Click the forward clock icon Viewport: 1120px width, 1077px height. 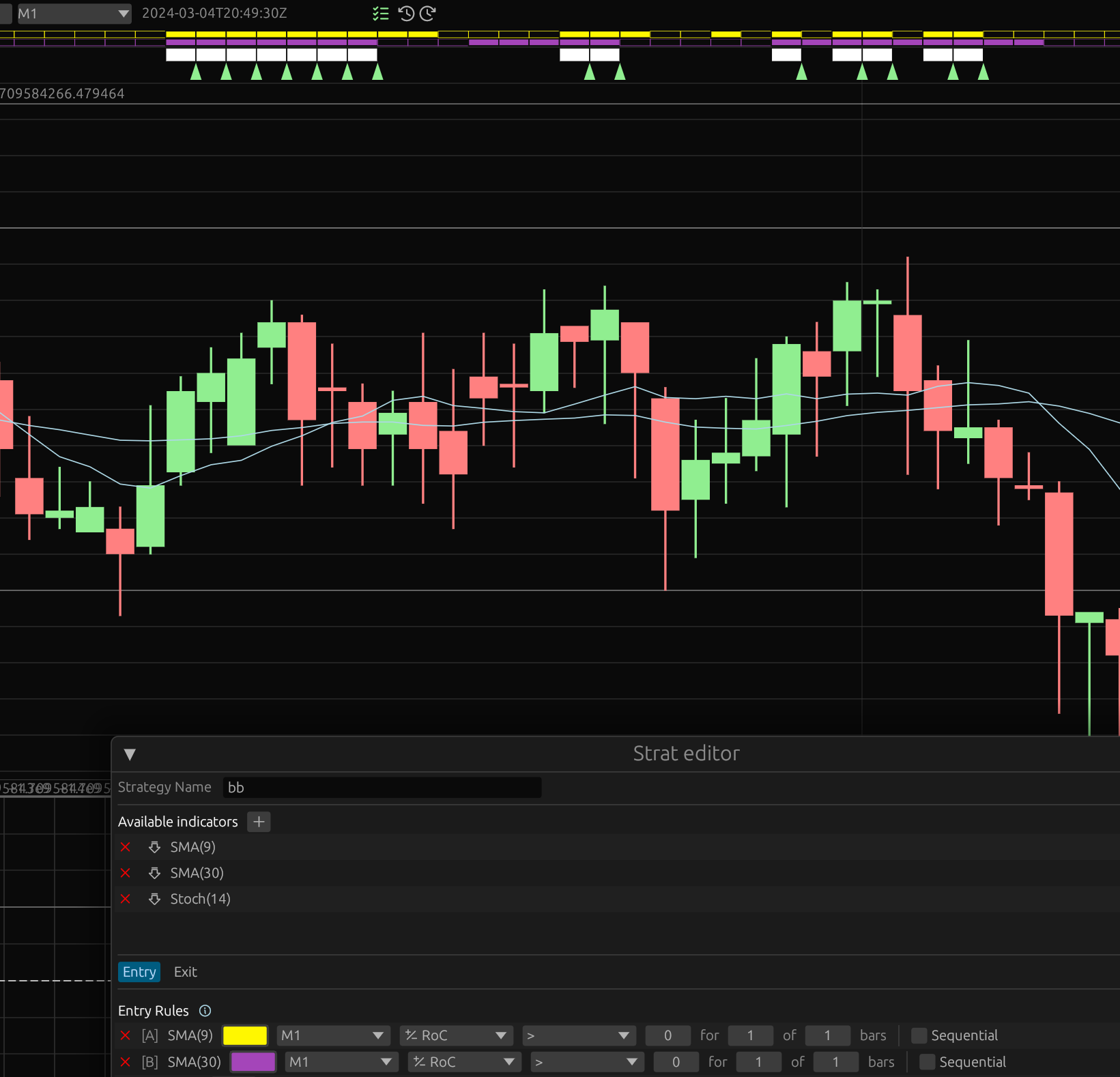(428, 14)
